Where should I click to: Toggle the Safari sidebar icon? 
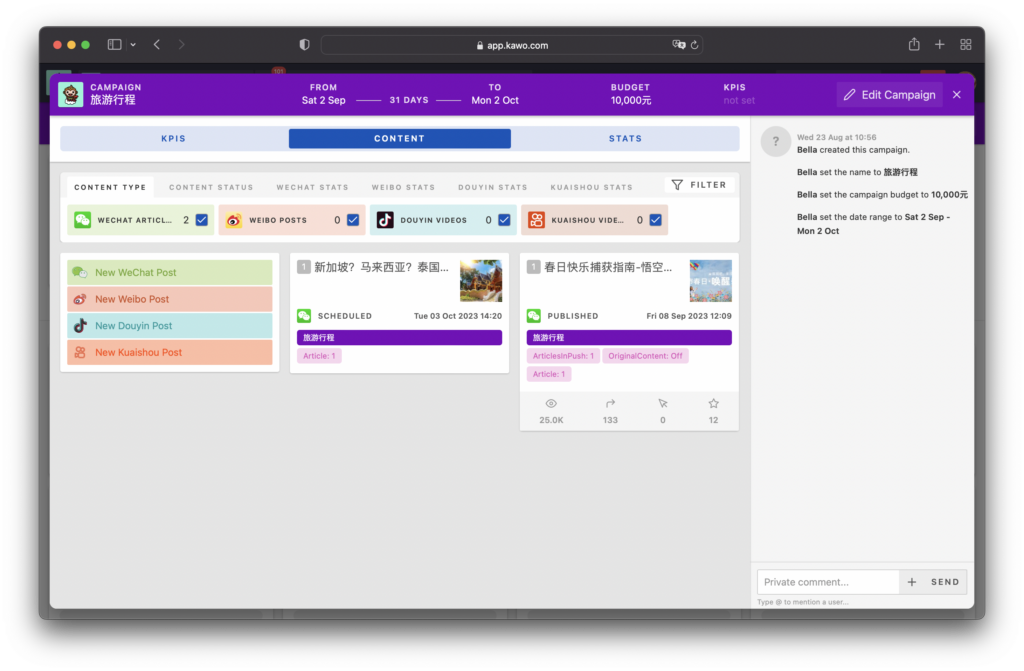(114, 44)
